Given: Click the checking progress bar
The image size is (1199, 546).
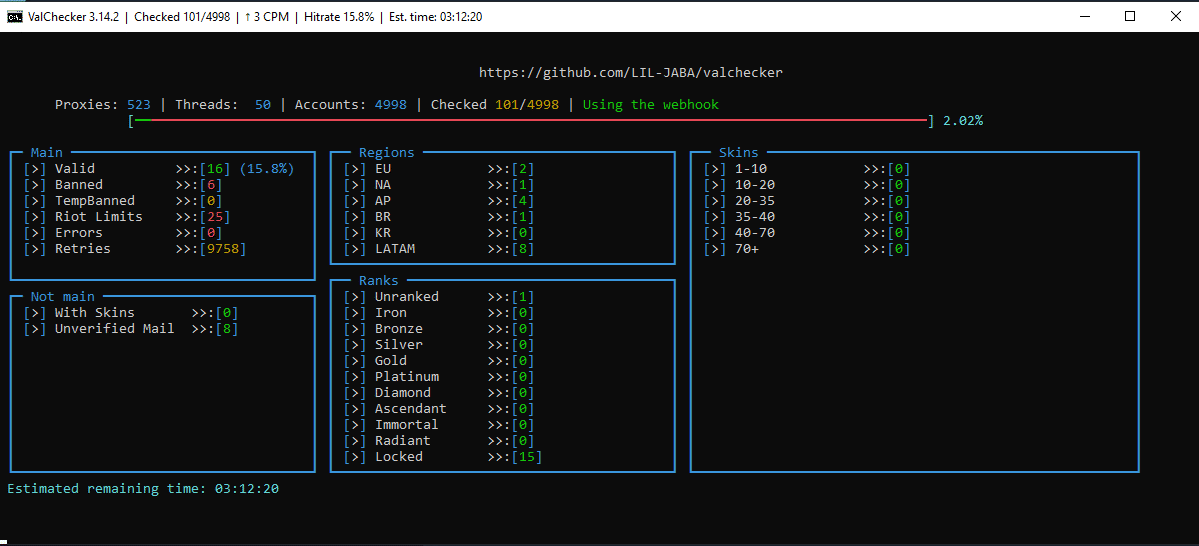Looking at the screenshot, I should coord(530,121).
